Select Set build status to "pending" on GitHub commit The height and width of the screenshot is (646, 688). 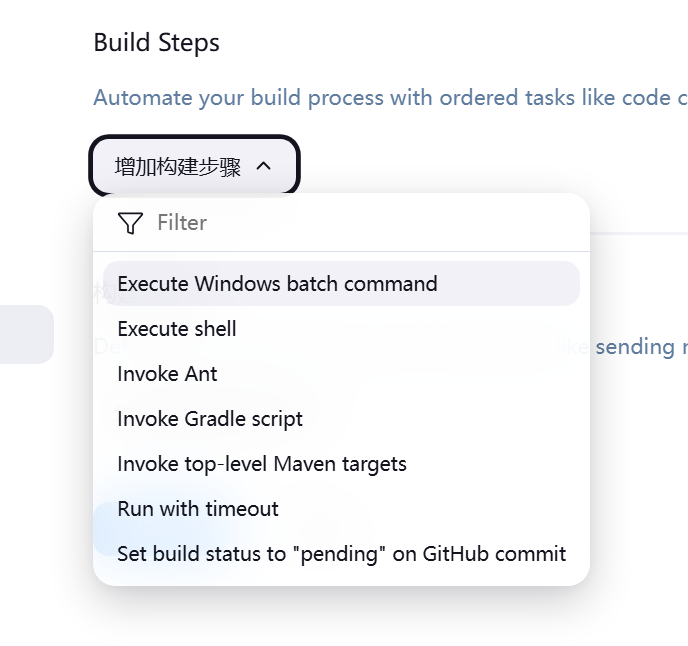[341, 554]
